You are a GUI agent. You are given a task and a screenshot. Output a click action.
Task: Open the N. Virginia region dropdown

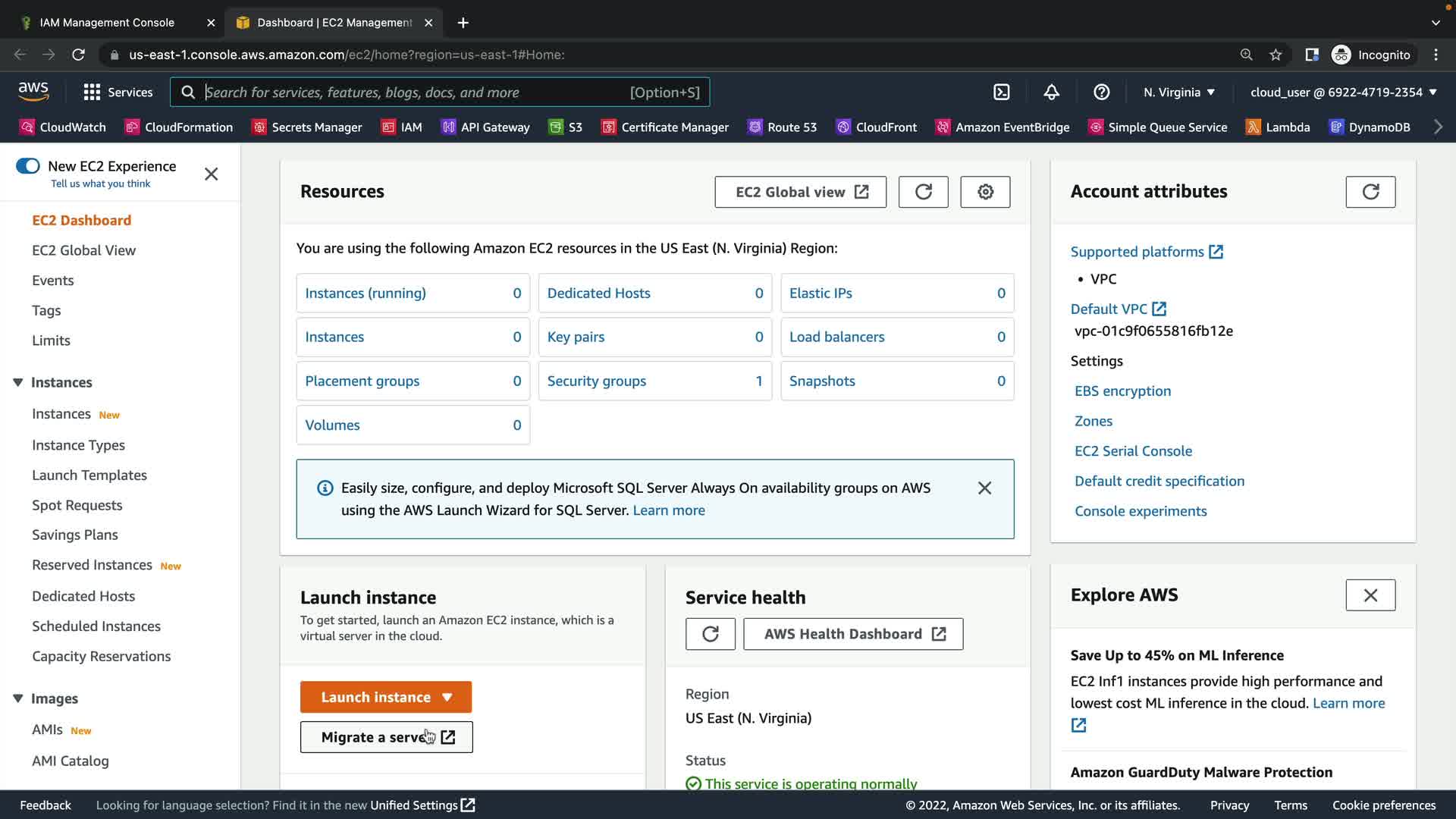tap(1178, 93)
